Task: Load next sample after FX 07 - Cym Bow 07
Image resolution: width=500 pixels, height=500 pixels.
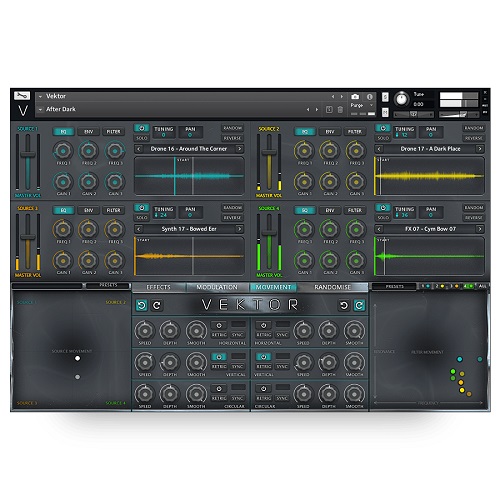Action: [x=480, y=229]
